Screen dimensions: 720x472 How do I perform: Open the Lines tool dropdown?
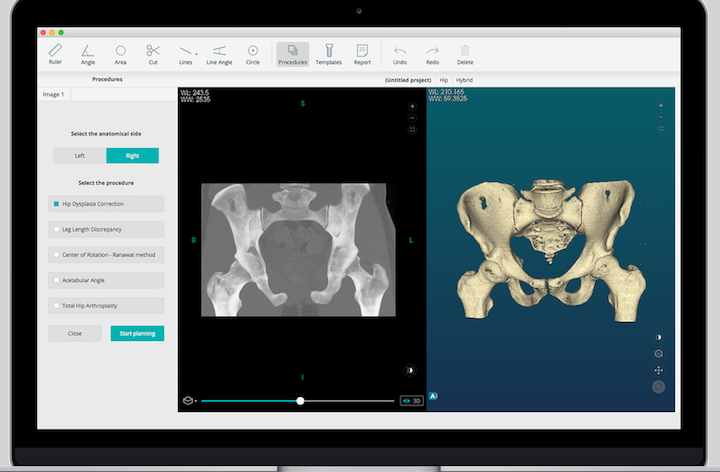[x=187, y=53]
